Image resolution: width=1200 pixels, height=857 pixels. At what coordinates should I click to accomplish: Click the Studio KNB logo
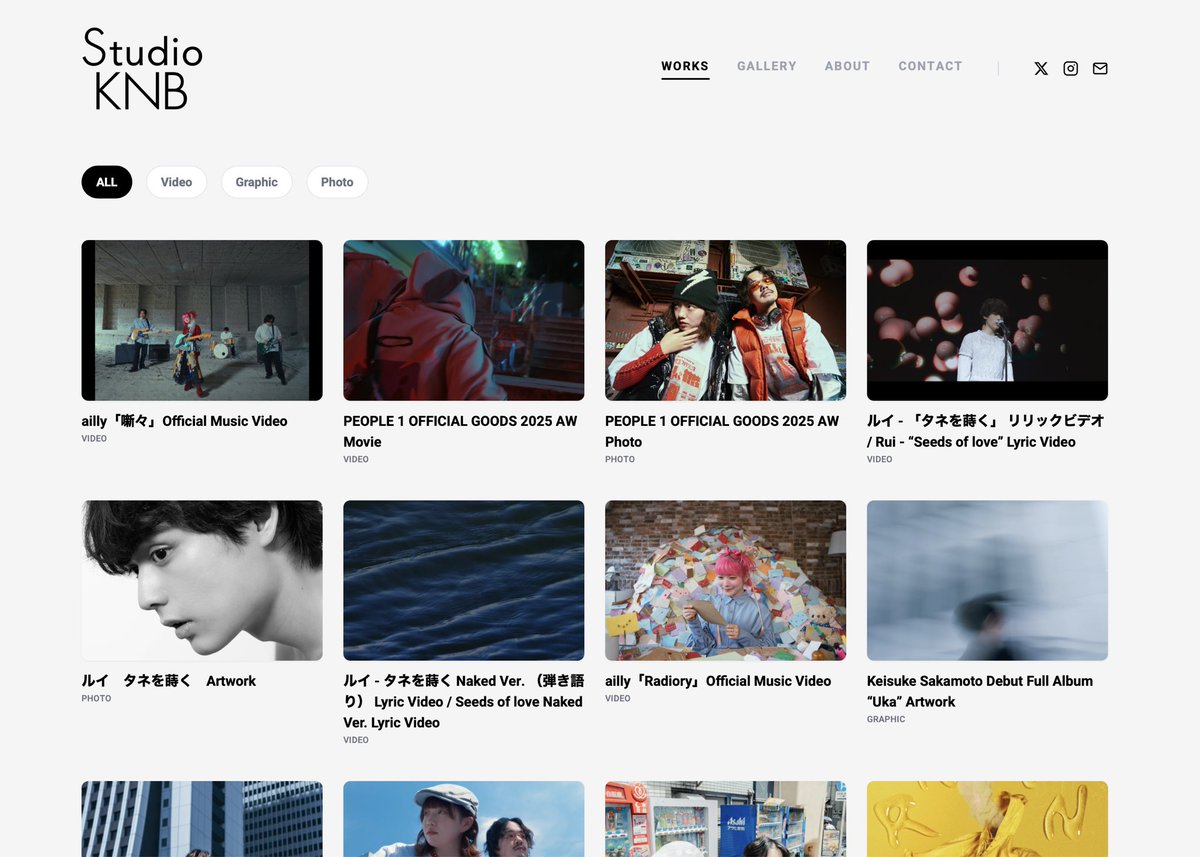coord(142,69)
